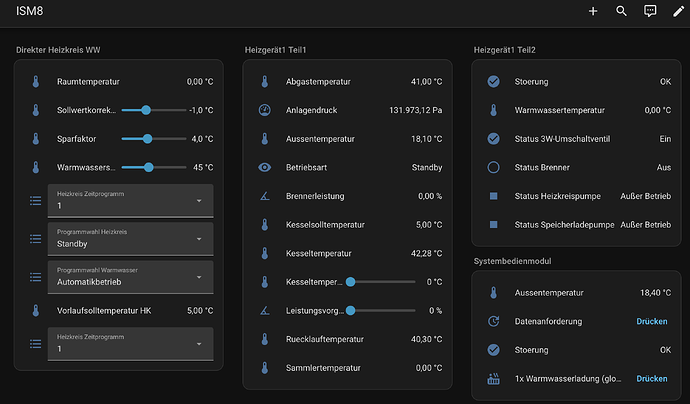Click check-circle icon beside Status 3W-Umschaltventil

point(493,139)
